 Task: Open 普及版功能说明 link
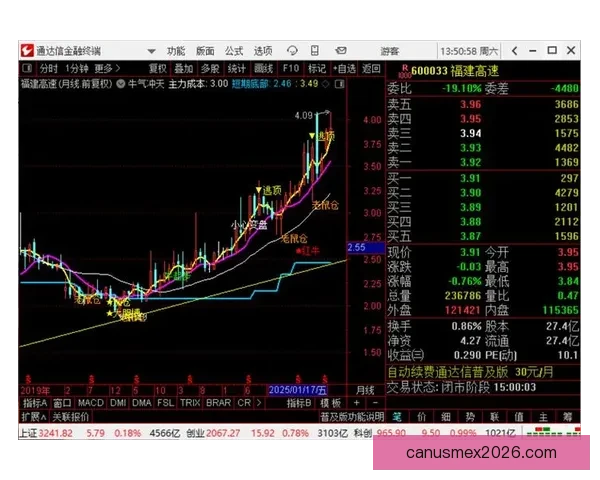coord(352,416)
